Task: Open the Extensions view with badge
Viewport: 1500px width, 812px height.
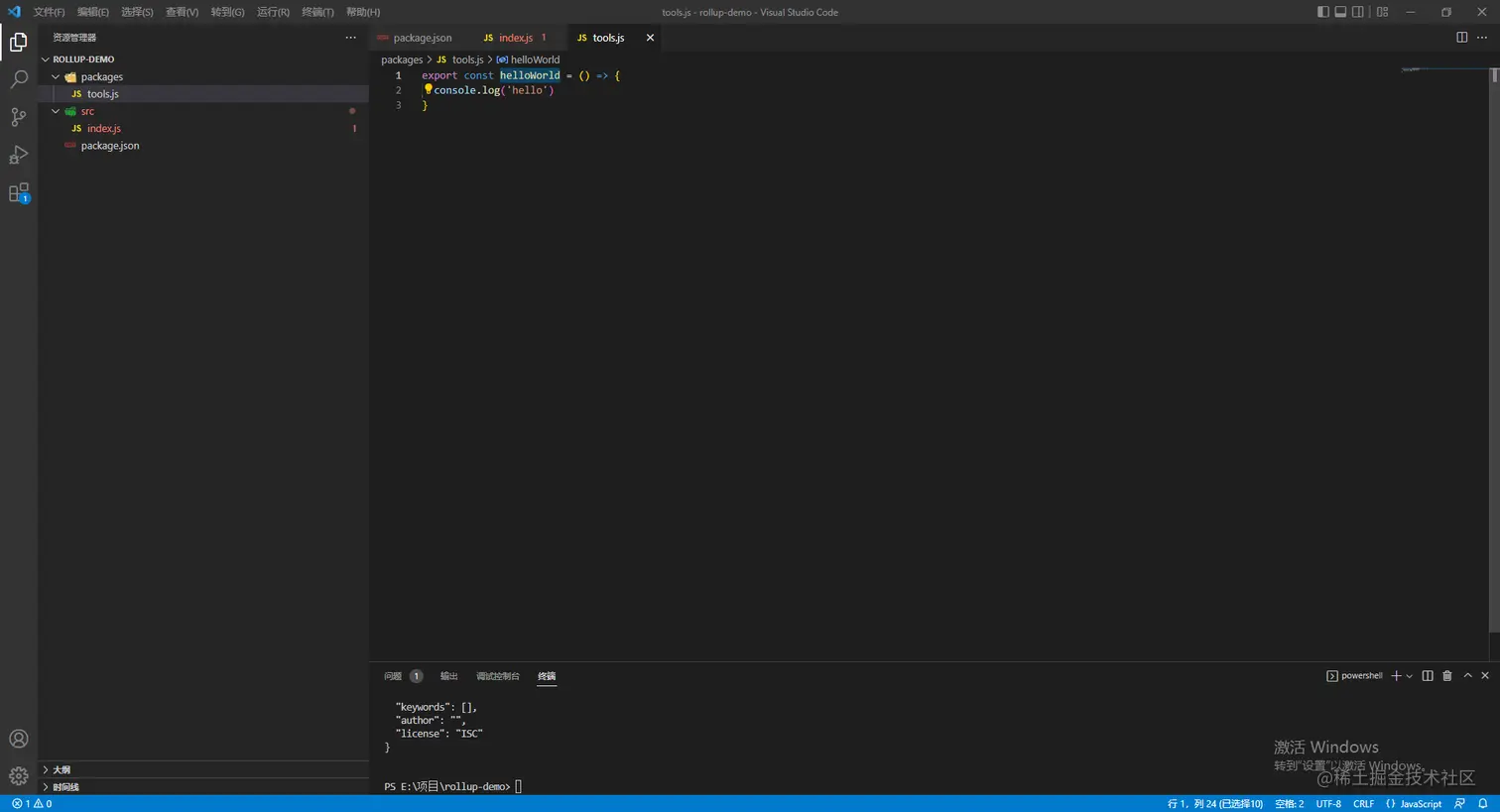Action: 18,192
